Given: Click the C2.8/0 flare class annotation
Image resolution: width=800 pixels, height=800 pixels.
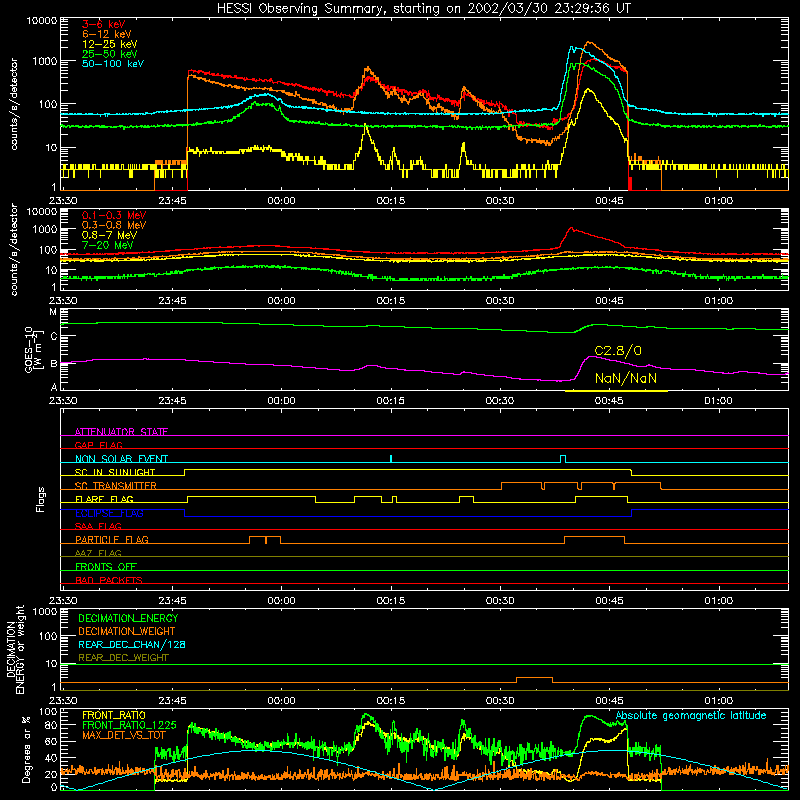Looking at the screenshot, I should pyautogui.click(x=618, y=351).
